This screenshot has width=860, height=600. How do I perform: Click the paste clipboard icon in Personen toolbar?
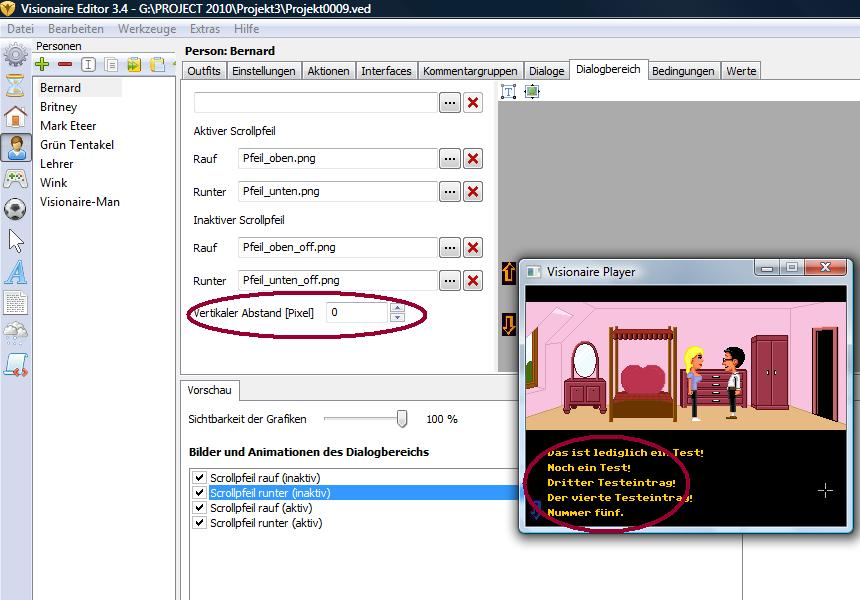(x=157, y=65)
